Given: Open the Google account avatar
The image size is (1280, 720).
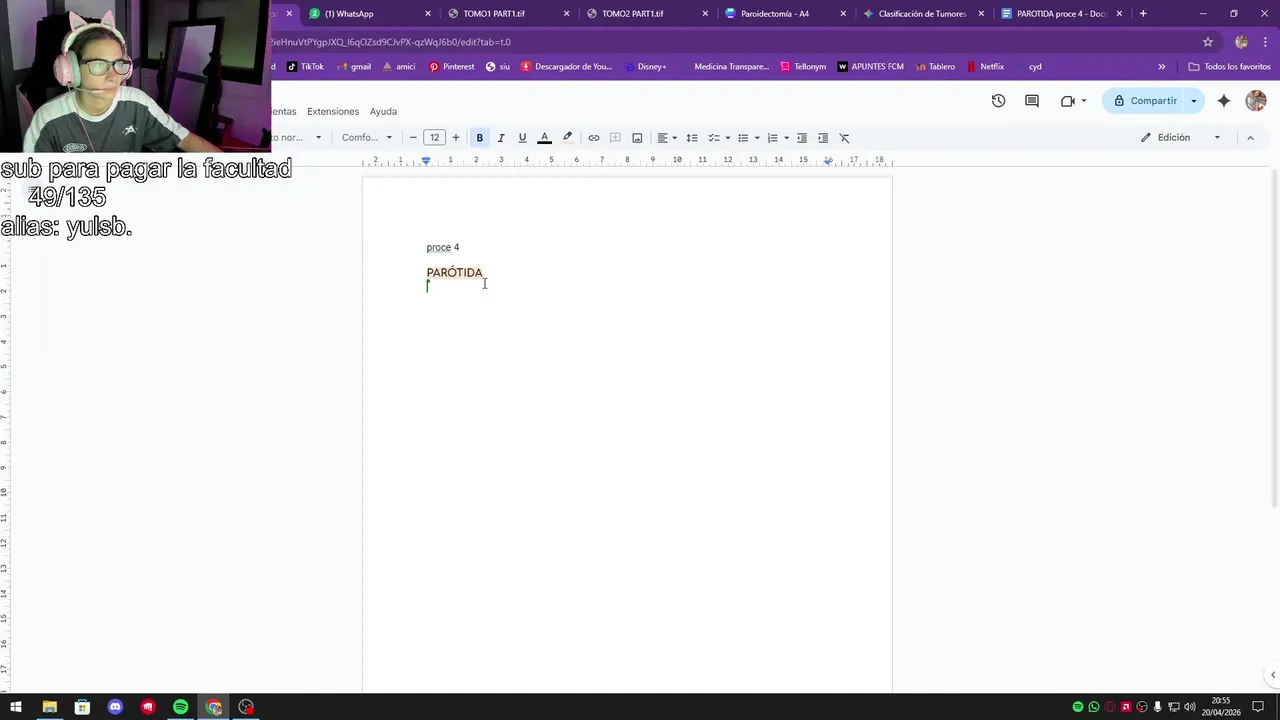Looking at the screenshot, I should (1256, 101).
